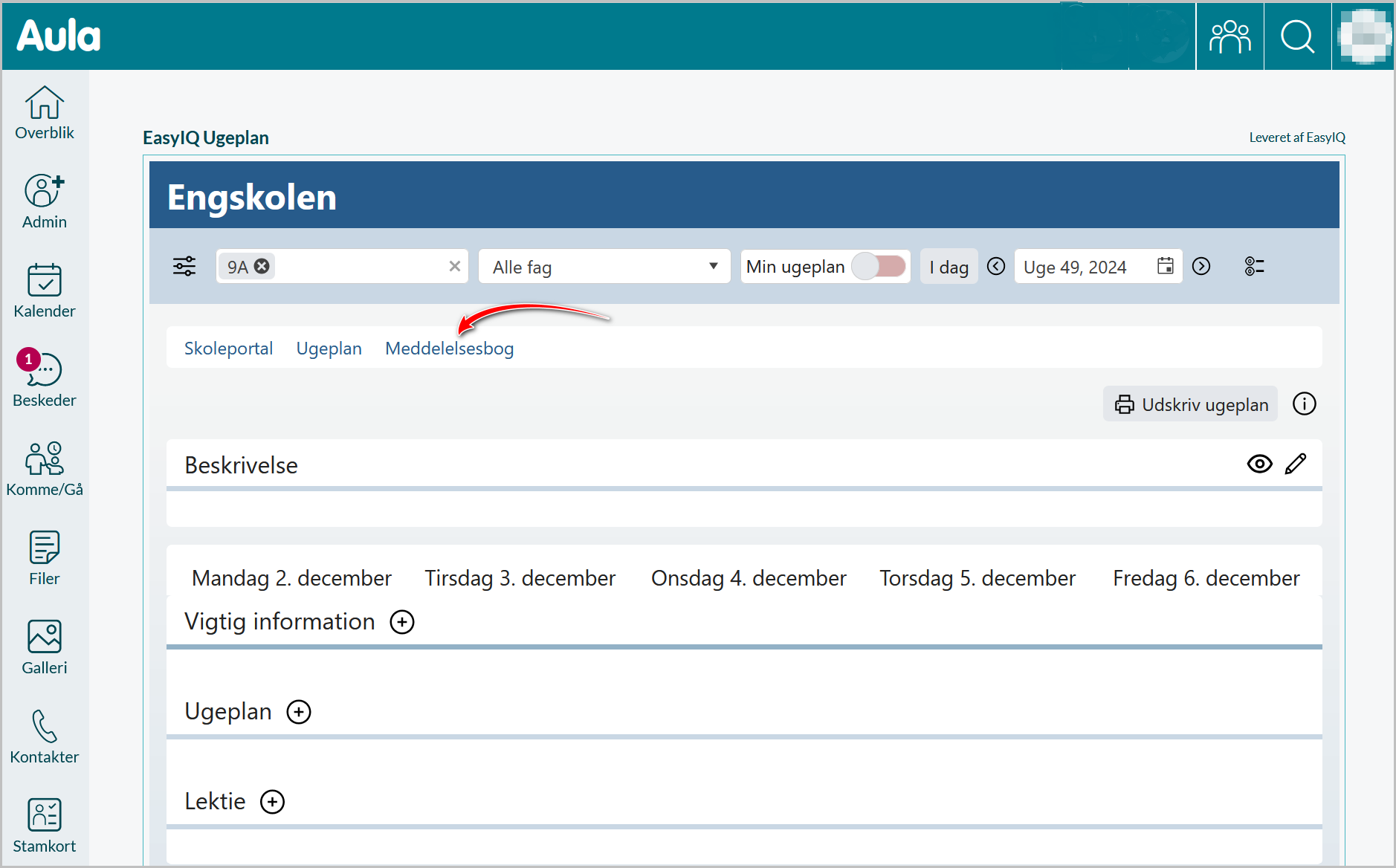Open the Kontakter section
Viewport: 1396px width, 868px height.
45,737
